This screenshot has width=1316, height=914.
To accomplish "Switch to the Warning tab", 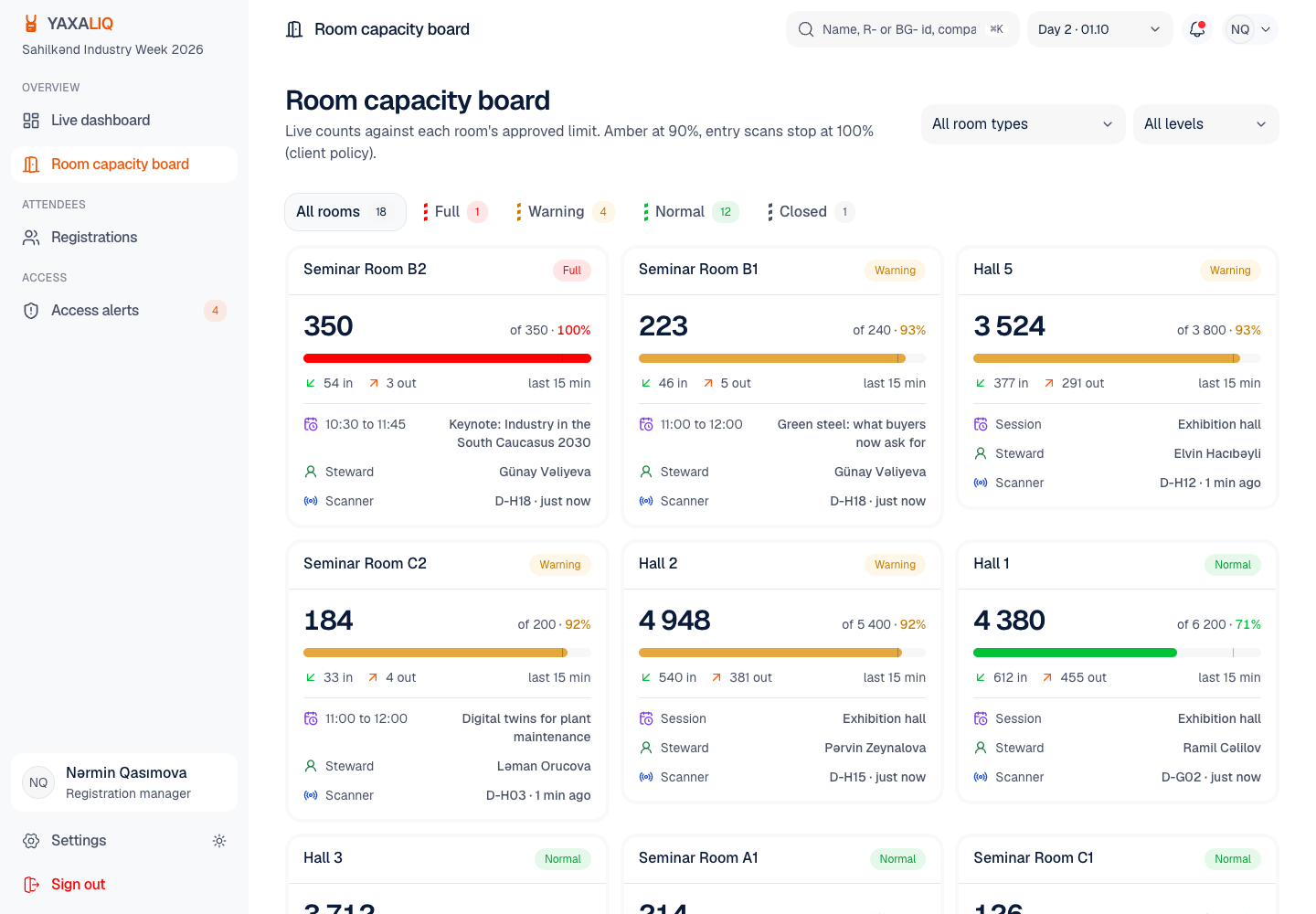I will pos(564,212).
